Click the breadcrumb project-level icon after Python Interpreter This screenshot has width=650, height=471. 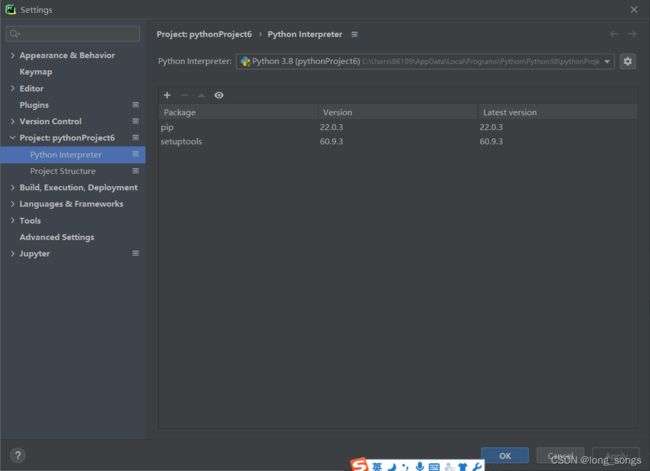(354, 34)
